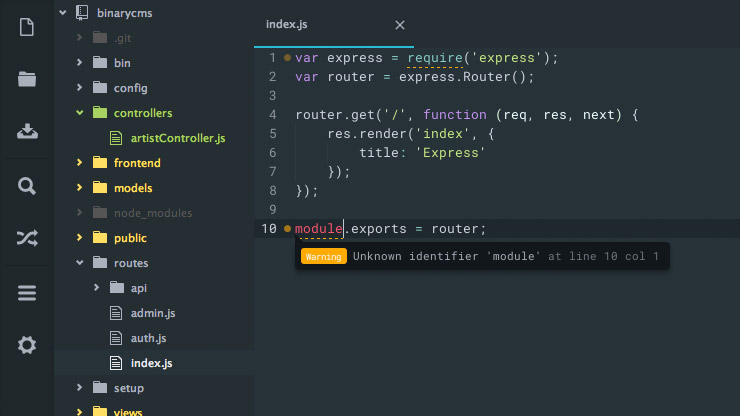Place cursor on 'require' in line 1
740x416 pixels.
(x=435, y=58)
